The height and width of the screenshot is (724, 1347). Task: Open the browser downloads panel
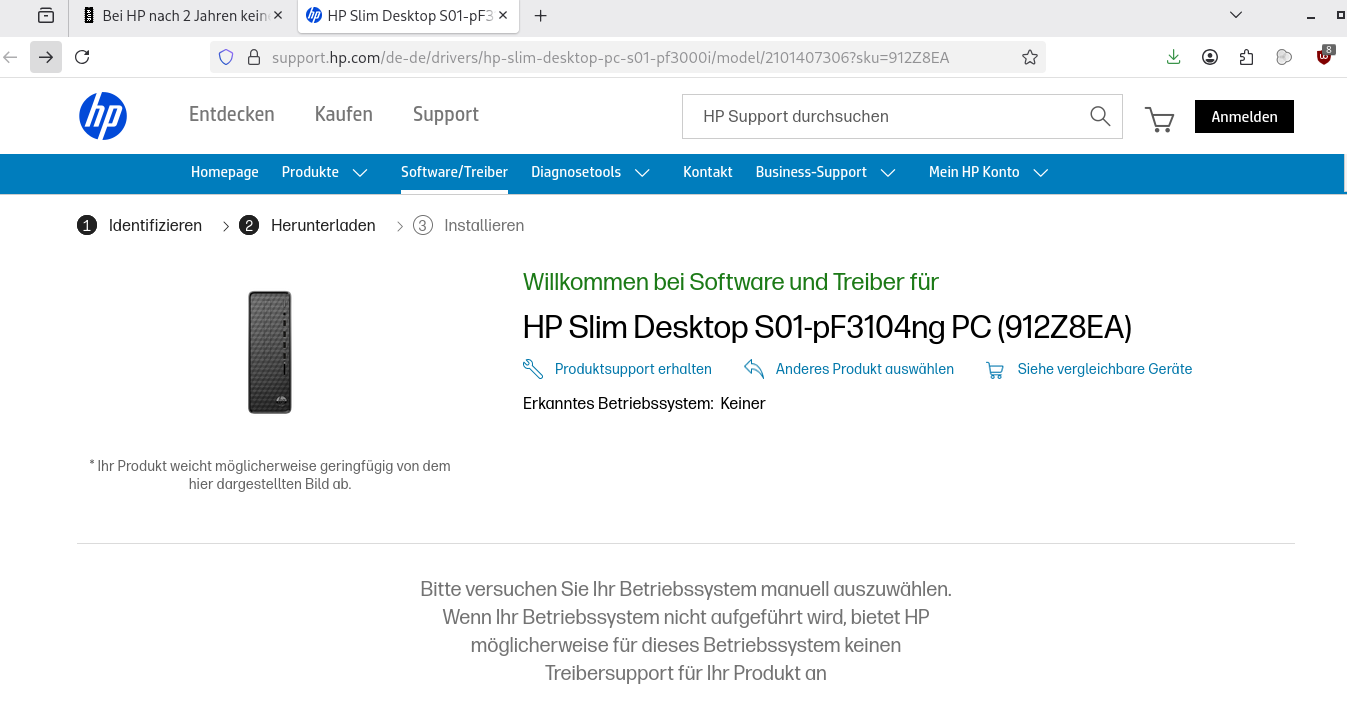pyautogui.click(x=1174, y=57)
